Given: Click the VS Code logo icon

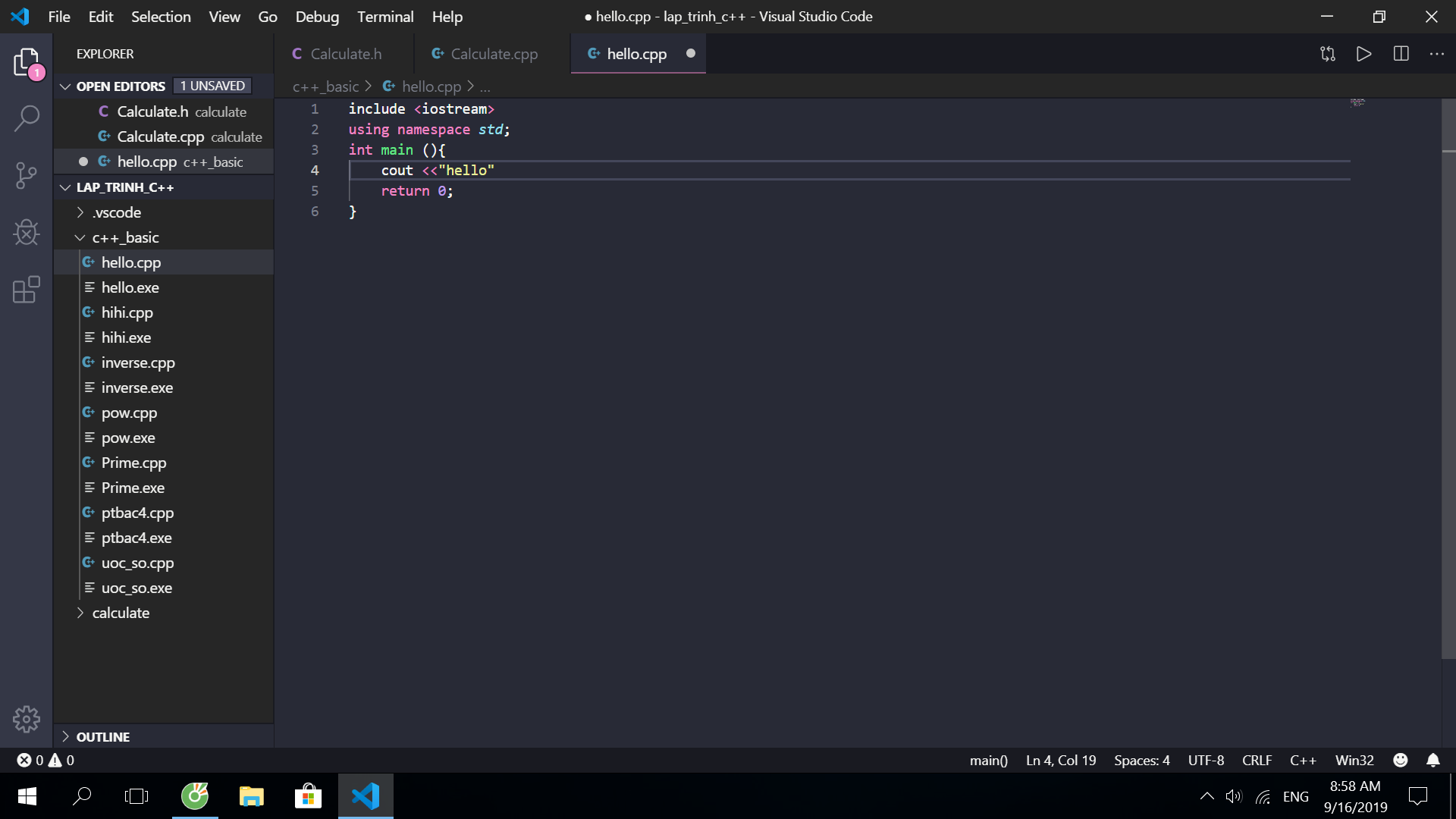Looking at the screenshot, I should (20, 16).
